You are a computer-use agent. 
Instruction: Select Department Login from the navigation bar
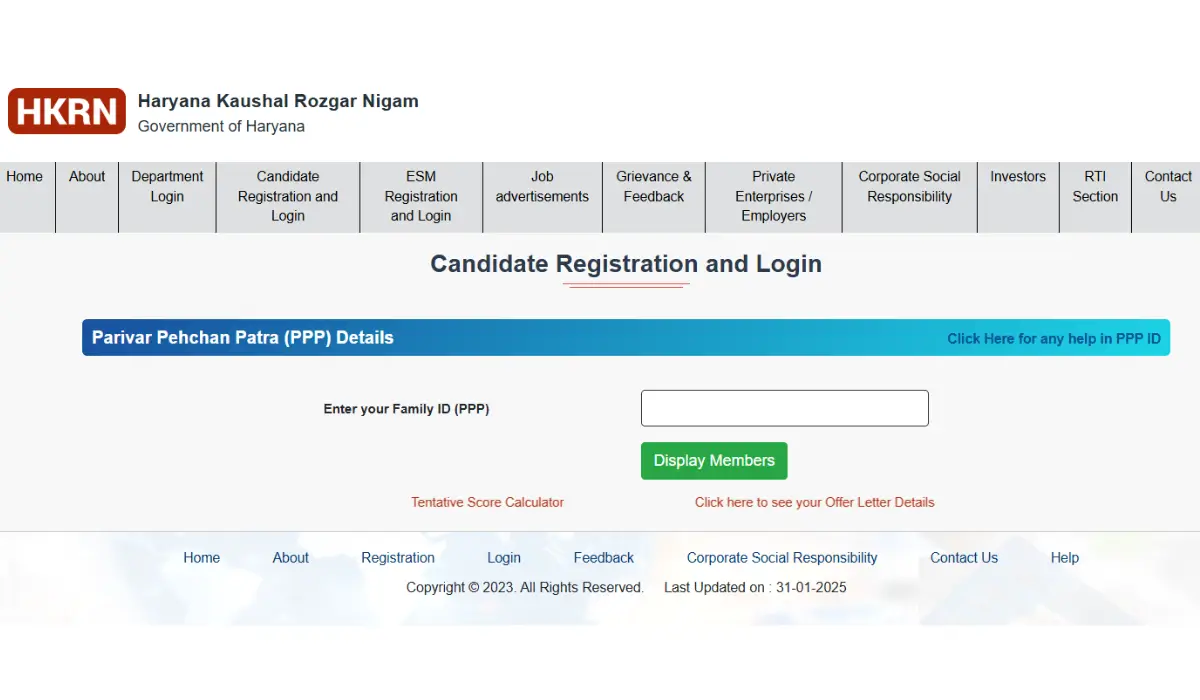pos(167,187)
